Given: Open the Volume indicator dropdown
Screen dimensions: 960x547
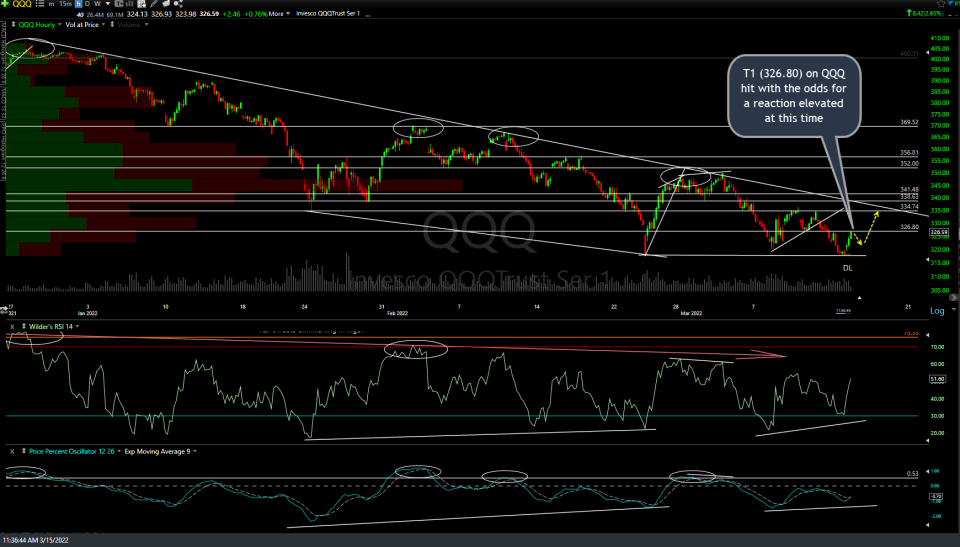Looking at the screenshot, I should (146, 25).
